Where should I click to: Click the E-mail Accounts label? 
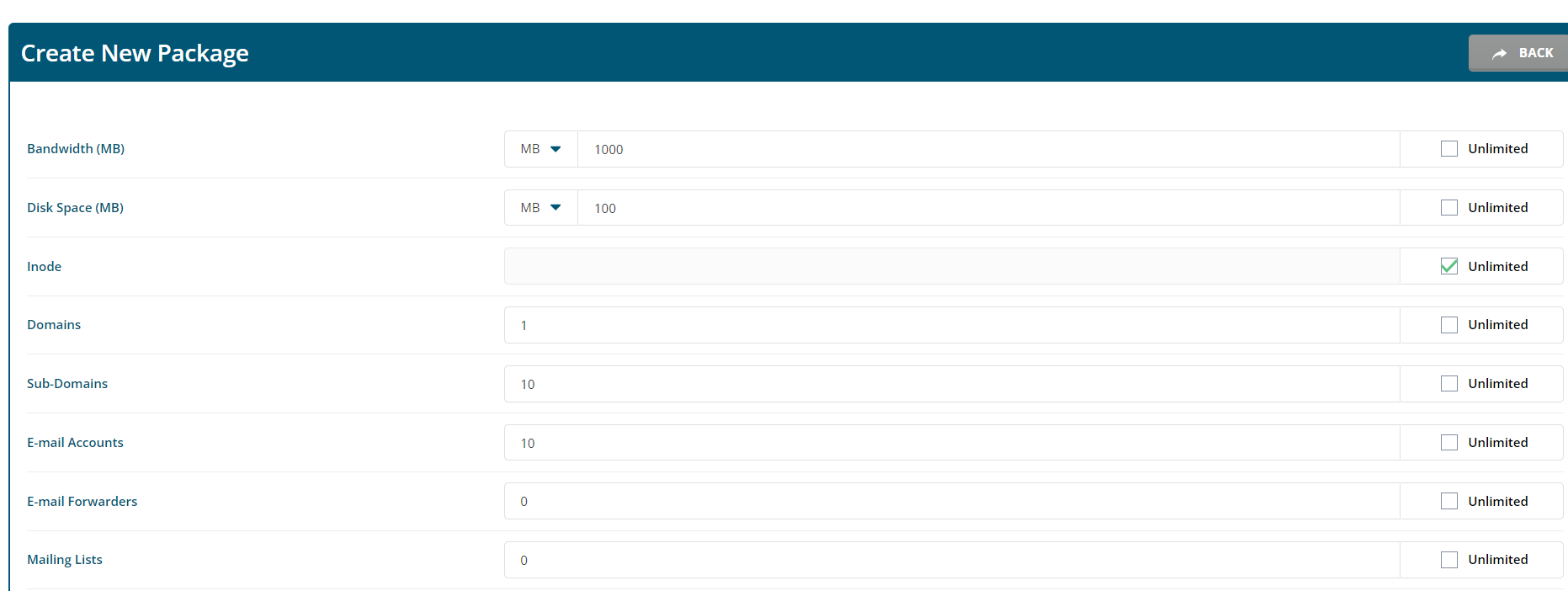[x=75, y=443]
